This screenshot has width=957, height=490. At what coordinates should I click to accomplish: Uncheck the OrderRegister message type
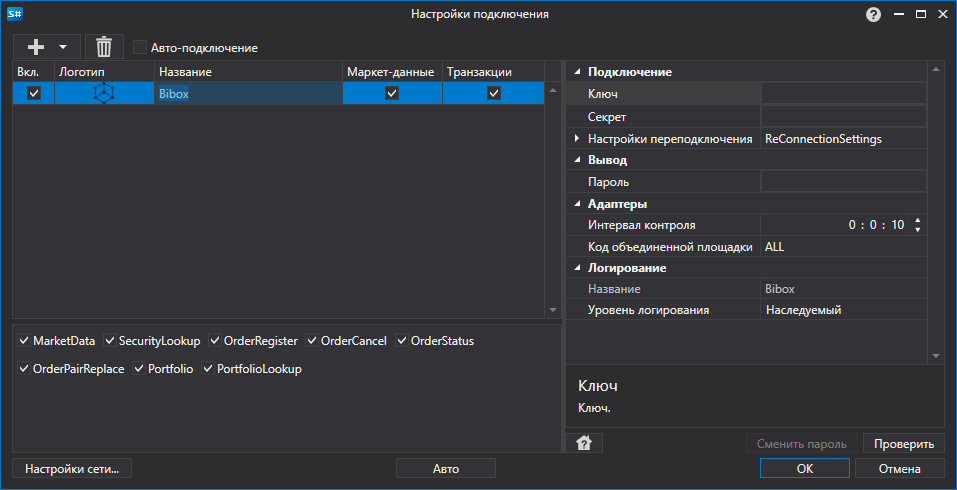(215, 341)
